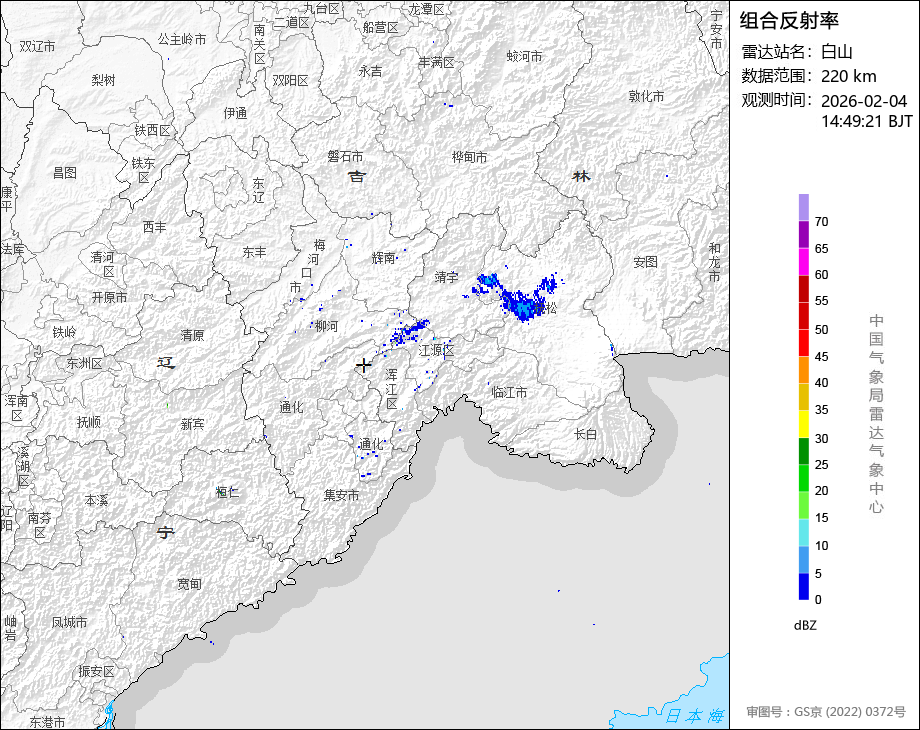Click the 铁岭 map label

point(65,332)
